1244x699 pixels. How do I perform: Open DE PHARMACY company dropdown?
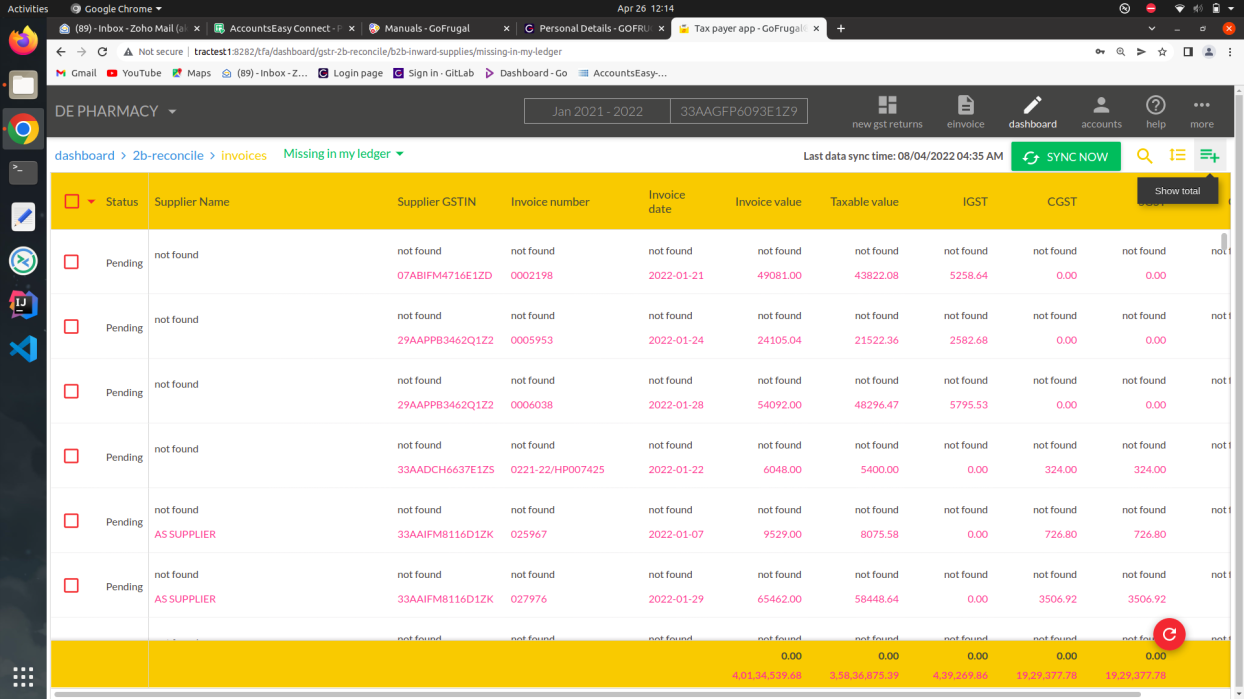(116, 111)
